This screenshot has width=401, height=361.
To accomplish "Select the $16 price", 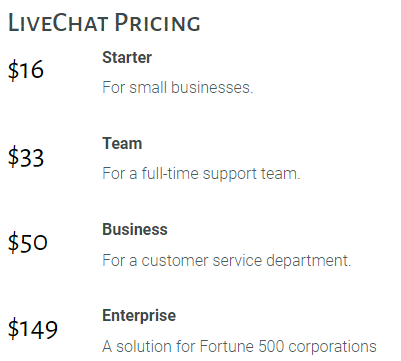I will click(x=26, y=70).
